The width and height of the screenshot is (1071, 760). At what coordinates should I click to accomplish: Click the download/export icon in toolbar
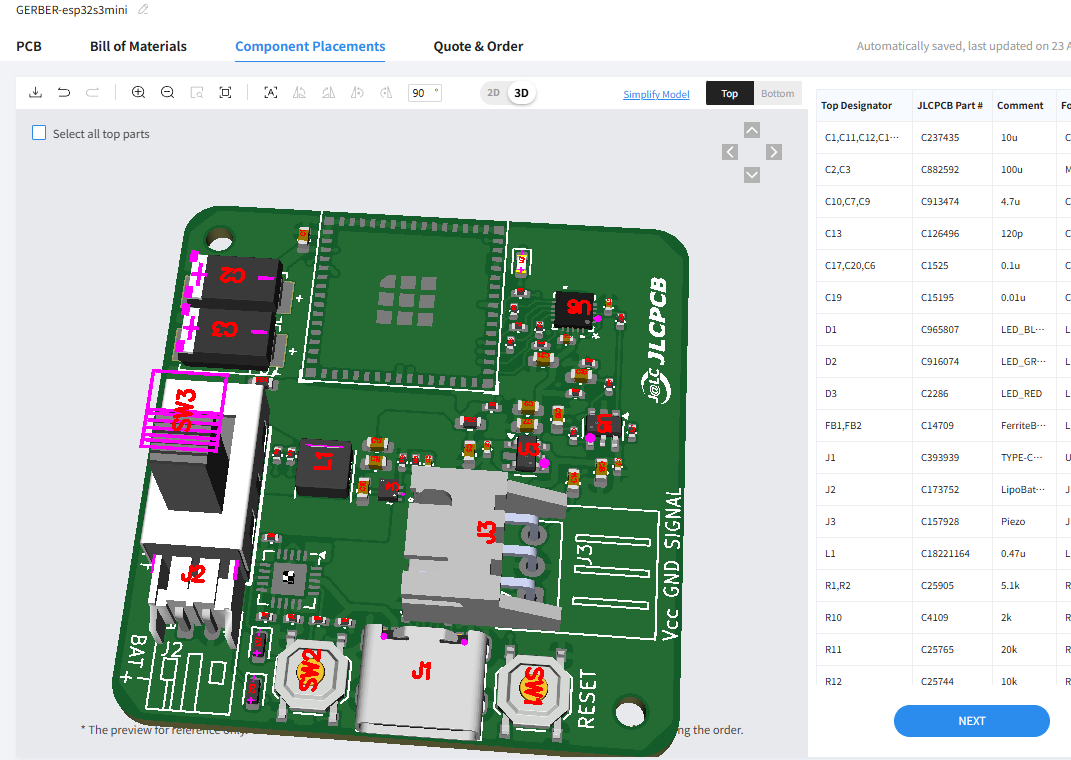pyautogui.click(x=35, y=93)
